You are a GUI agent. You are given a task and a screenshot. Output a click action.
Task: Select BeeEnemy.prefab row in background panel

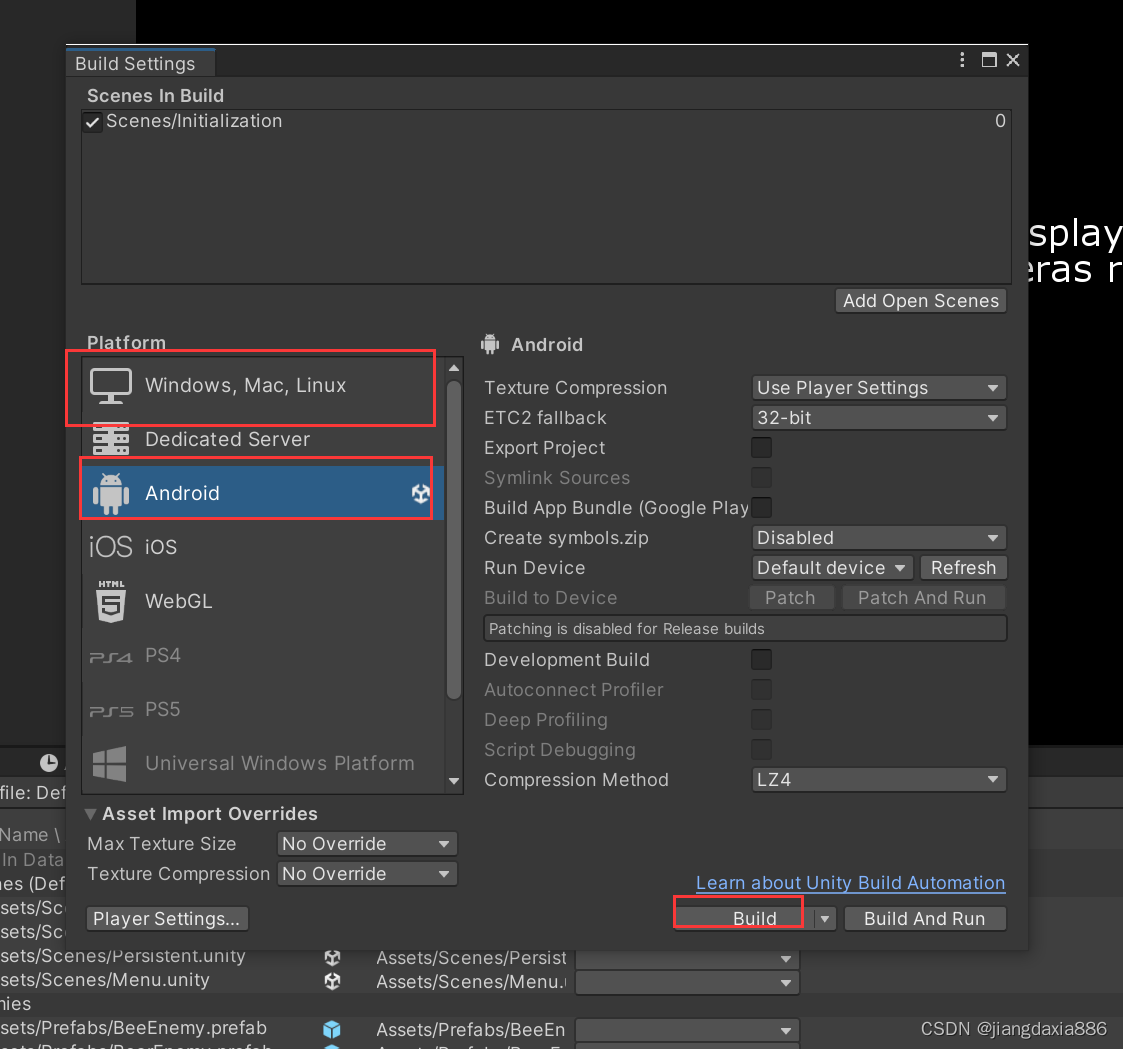pyautogui.click(x=133, y=1028)
